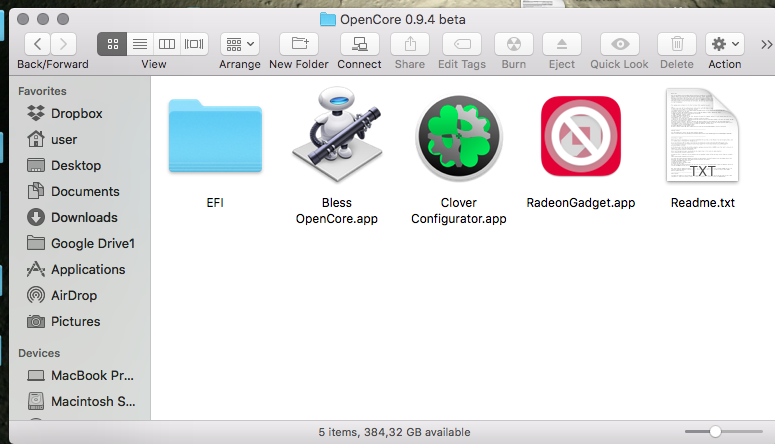The height and width of the screenshot is (444, 775).
Task: Click the OpenCore 0.9.4 beta title folder icon
Action: 327,20
